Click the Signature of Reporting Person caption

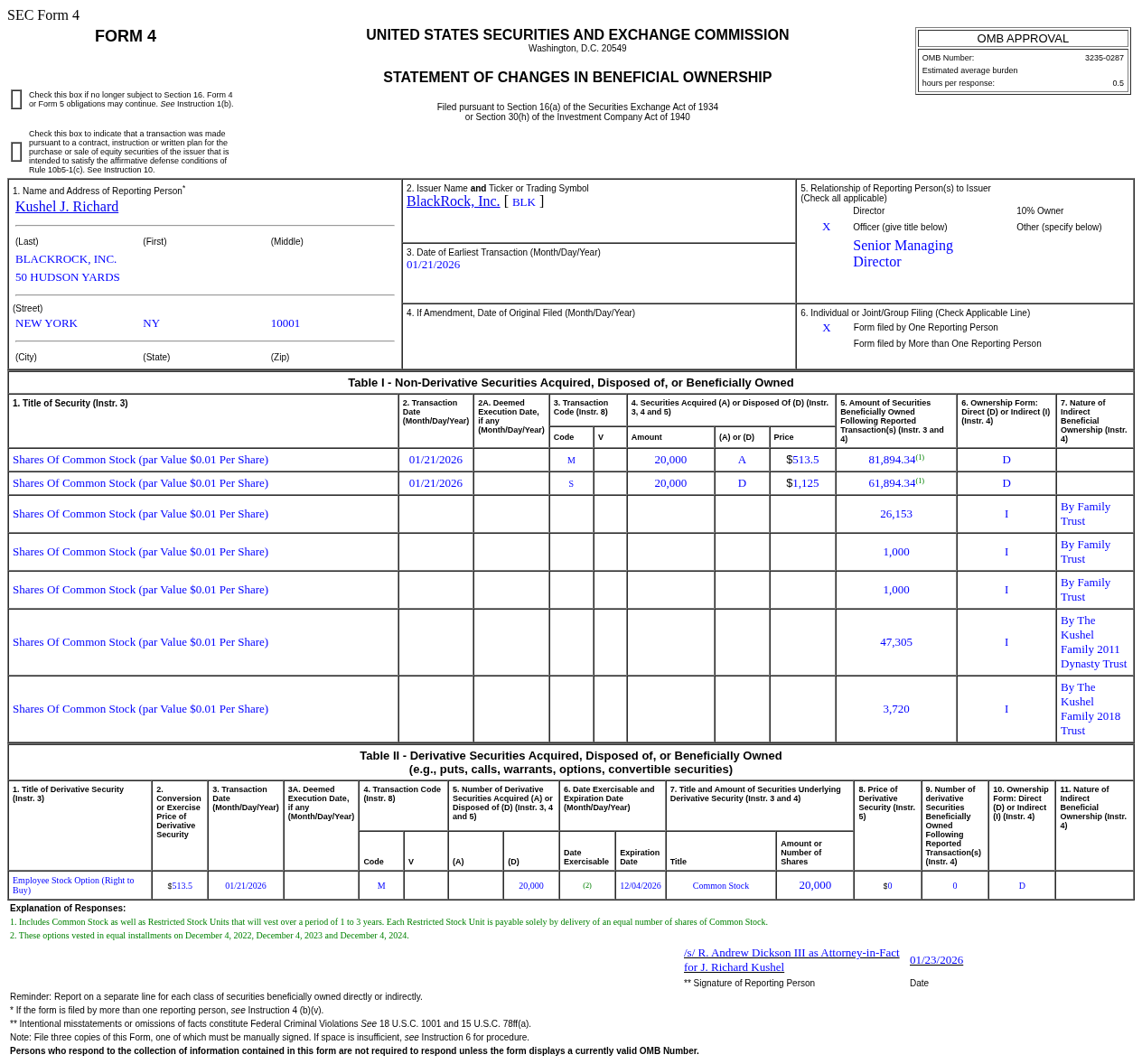click(749, 983)
